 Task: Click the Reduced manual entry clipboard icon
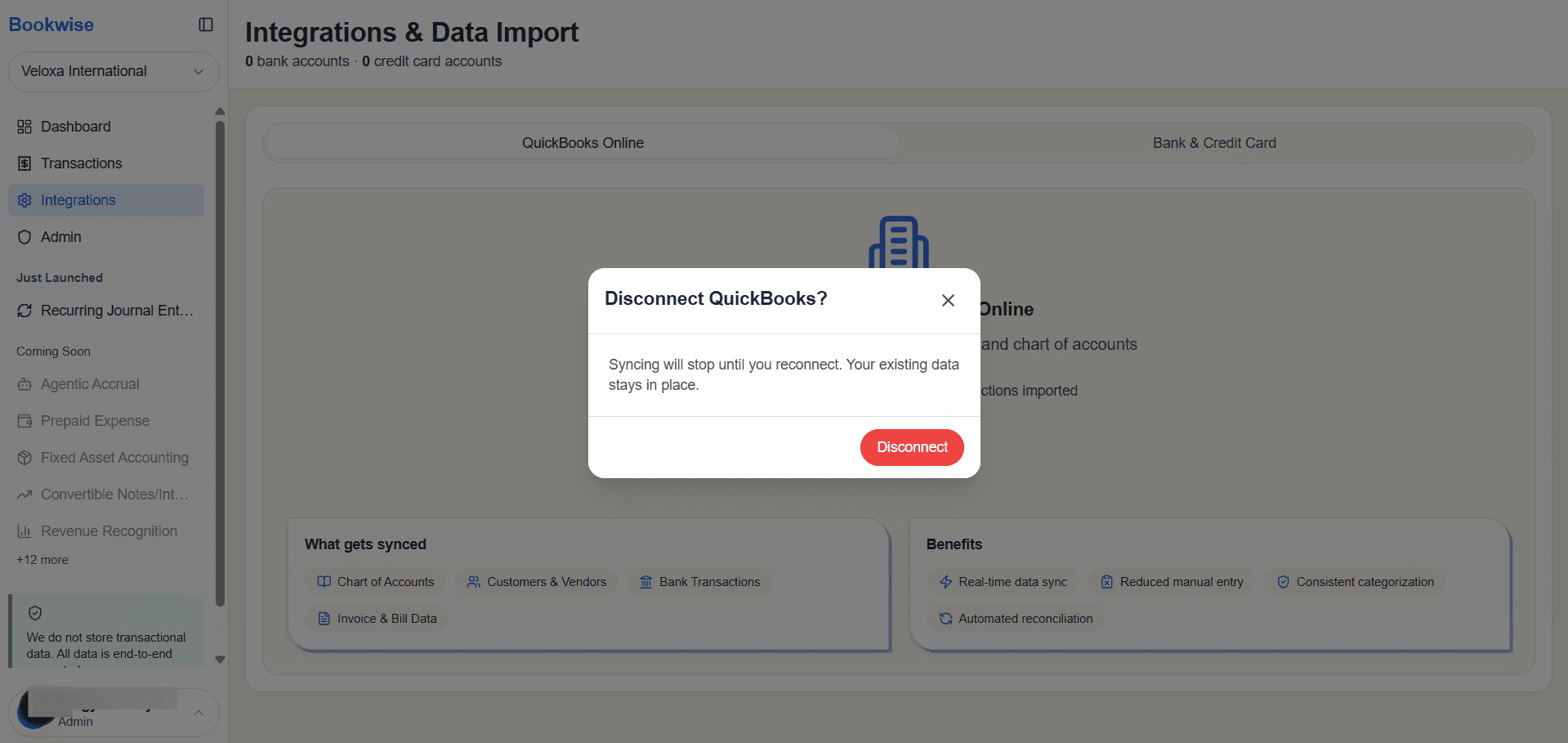point(1107,582)
